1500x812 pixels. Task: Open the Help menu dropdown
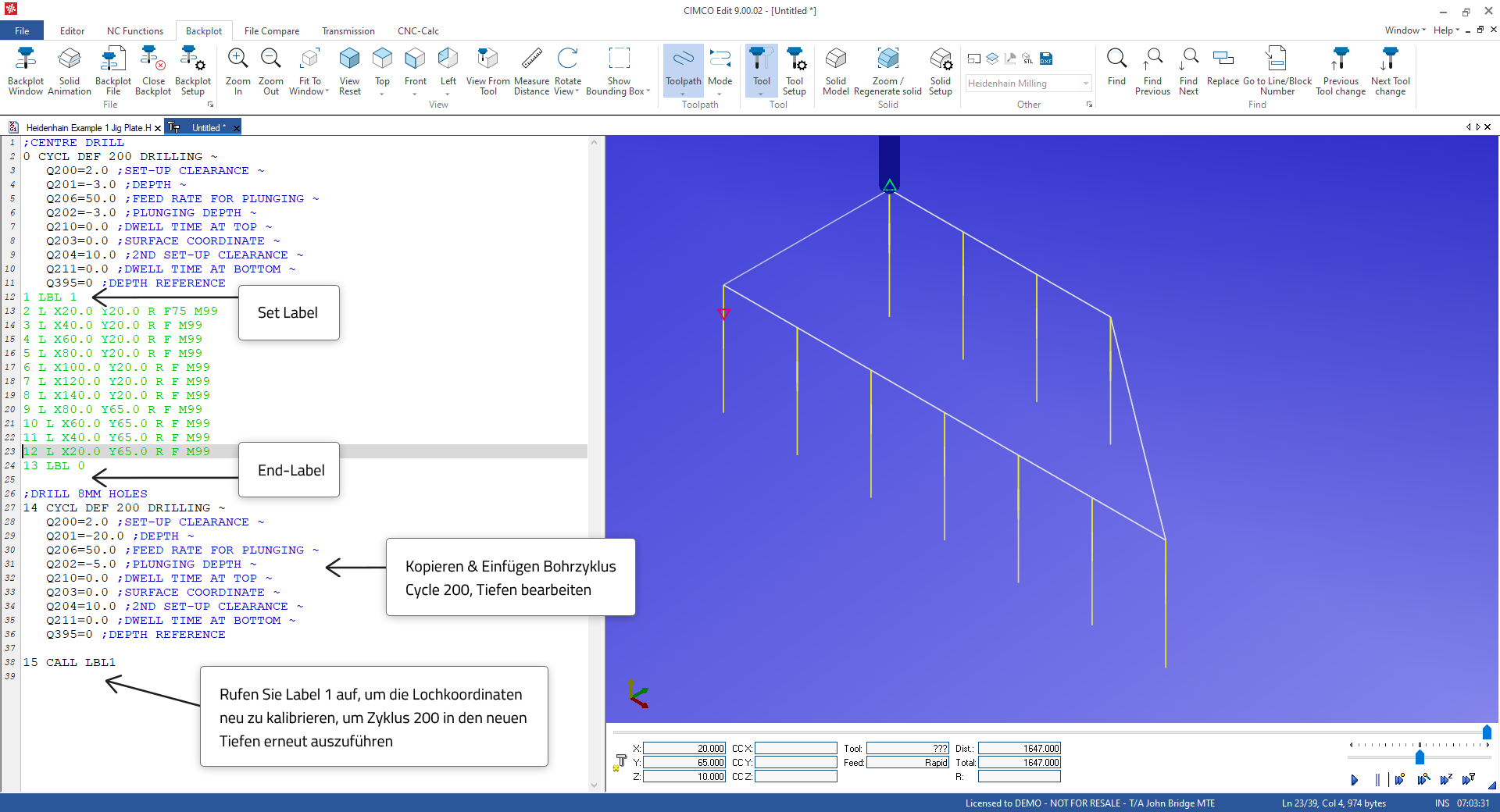coord(1446,30)
